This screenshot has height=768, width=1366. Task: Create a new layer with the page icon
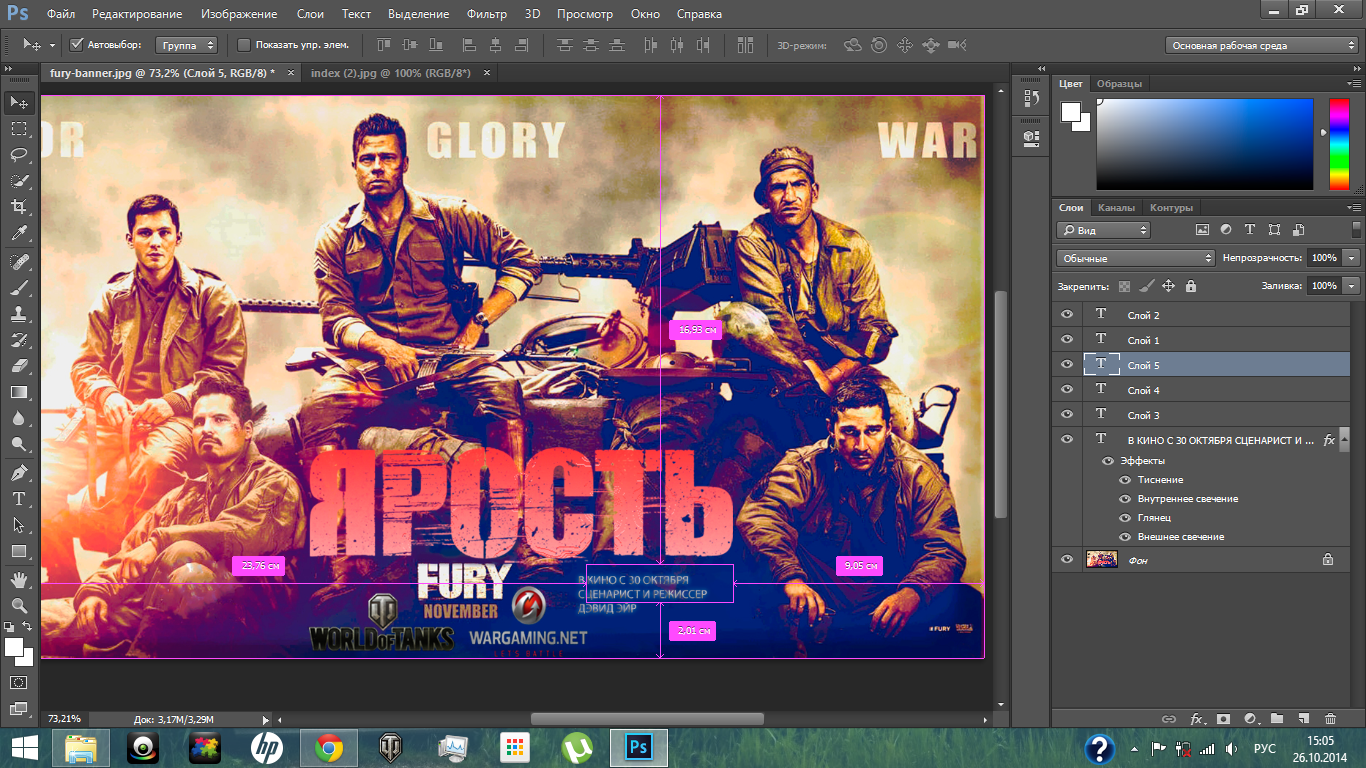click(x=1303, y=718)
